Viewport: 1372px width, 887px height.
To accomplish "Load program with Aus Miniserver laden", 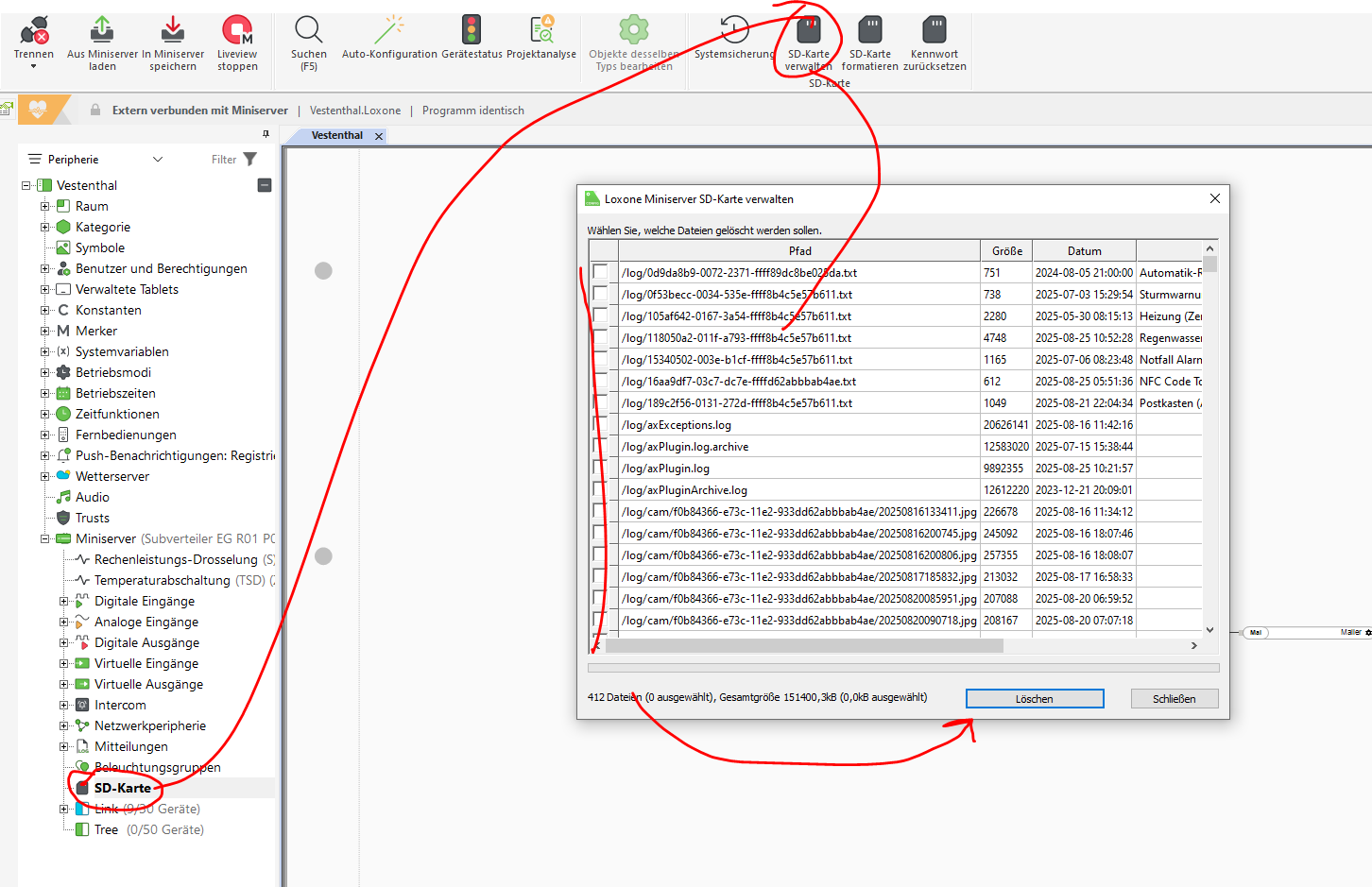I will point(102,30).
